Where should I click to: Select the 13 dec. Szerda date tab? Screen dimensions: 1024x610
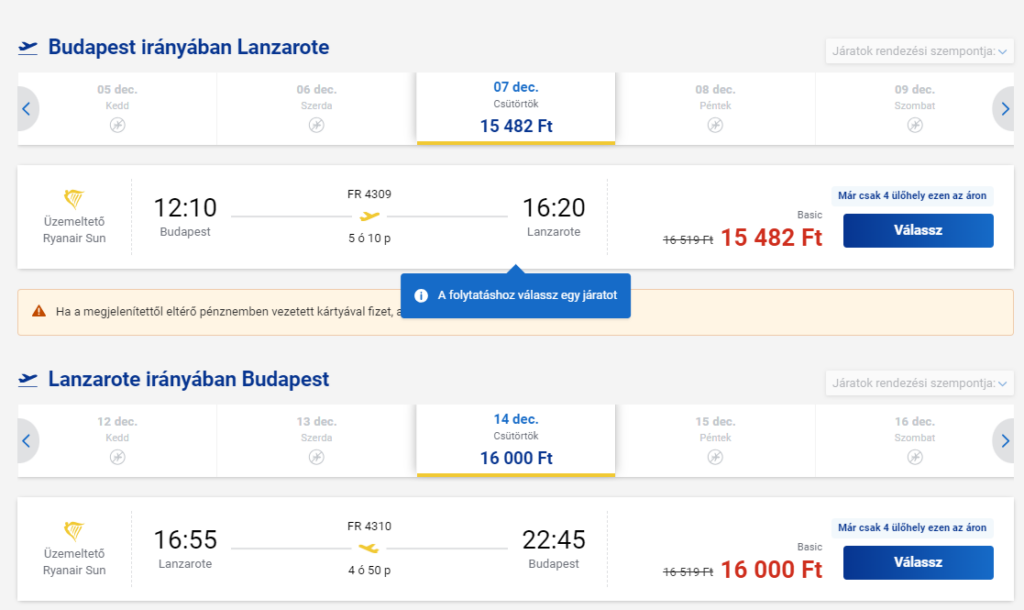317,441
